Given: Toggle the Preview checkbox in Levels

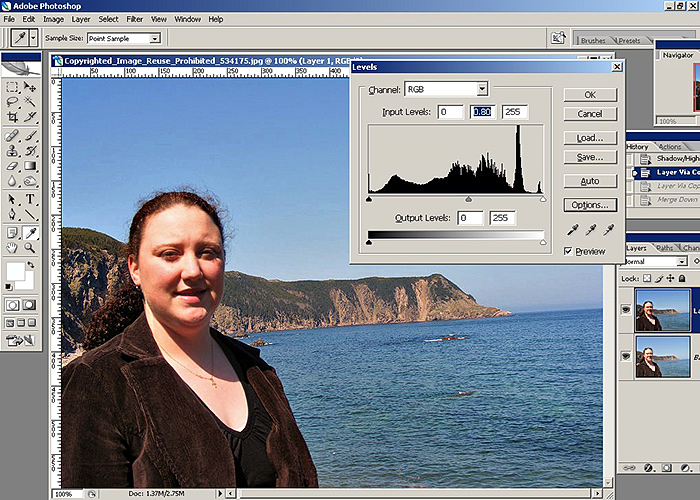Looking at the screenshot, I should 568,251.
